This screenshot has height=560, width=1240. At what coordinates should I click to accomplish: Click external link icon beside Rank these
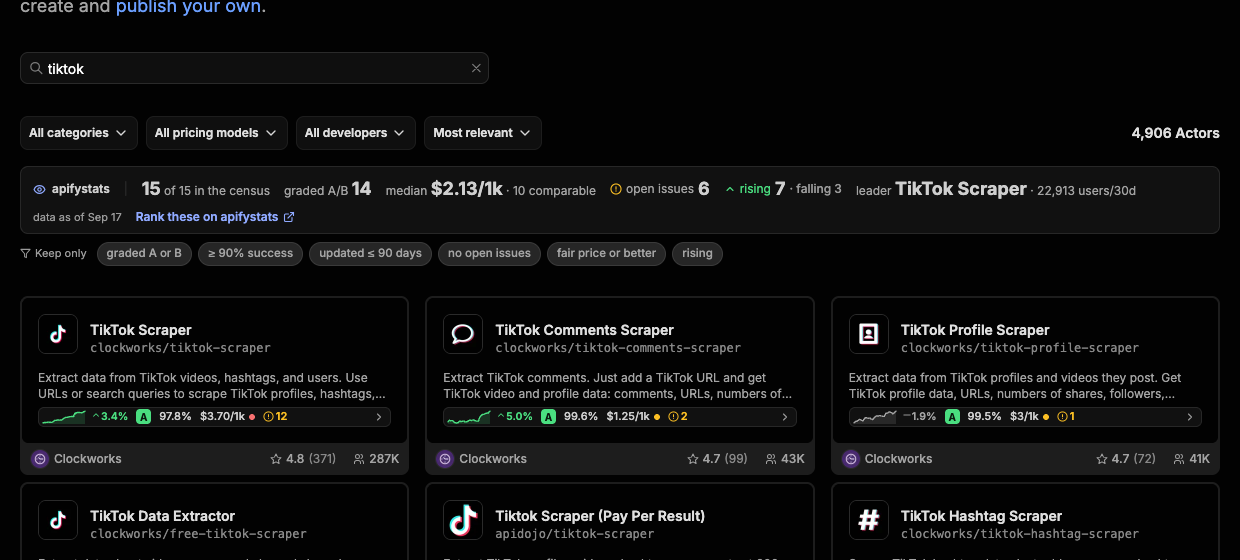(289, 217)
